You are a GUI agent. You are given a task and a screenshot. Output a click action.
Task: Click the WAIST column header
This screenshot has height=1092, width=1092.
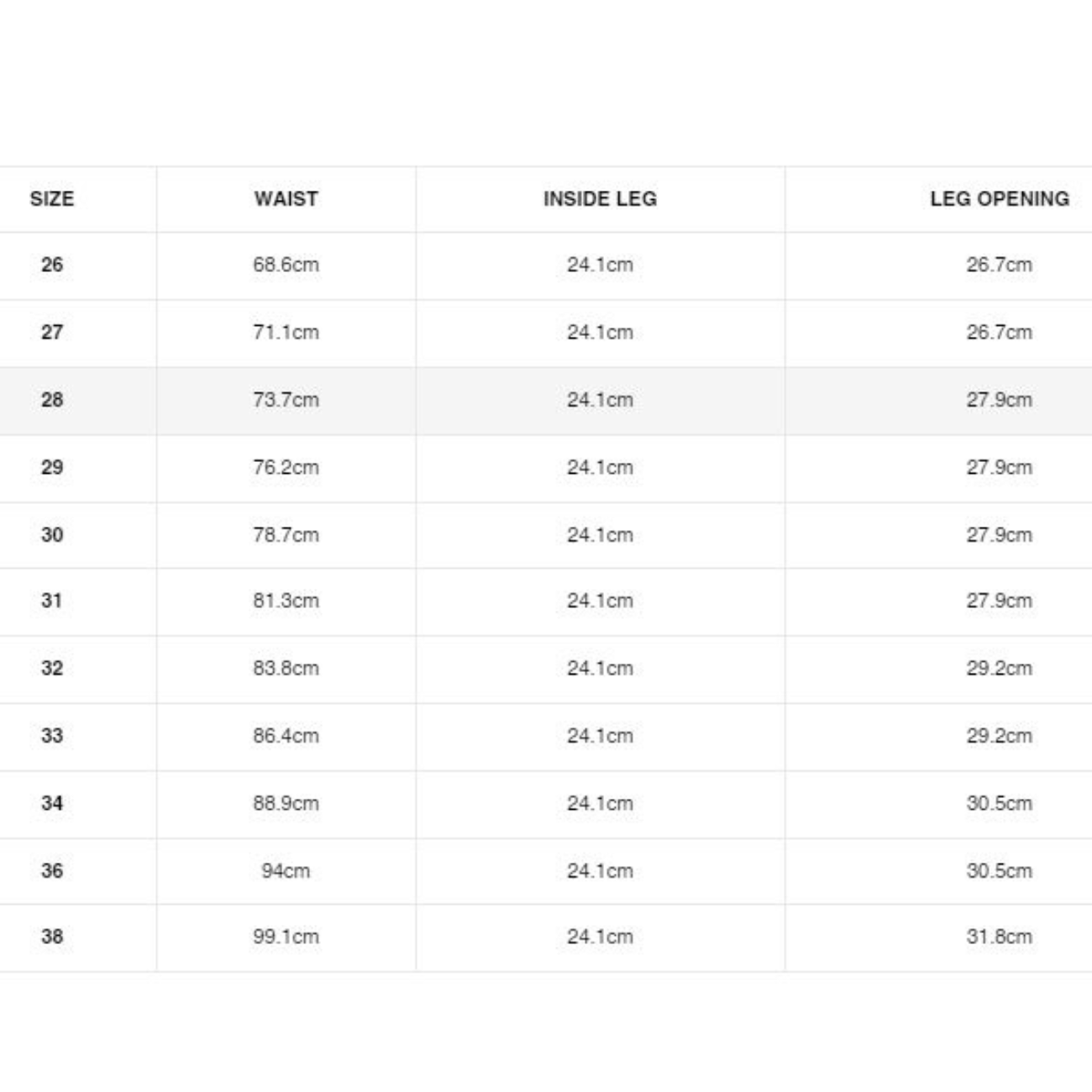[286, 199]
